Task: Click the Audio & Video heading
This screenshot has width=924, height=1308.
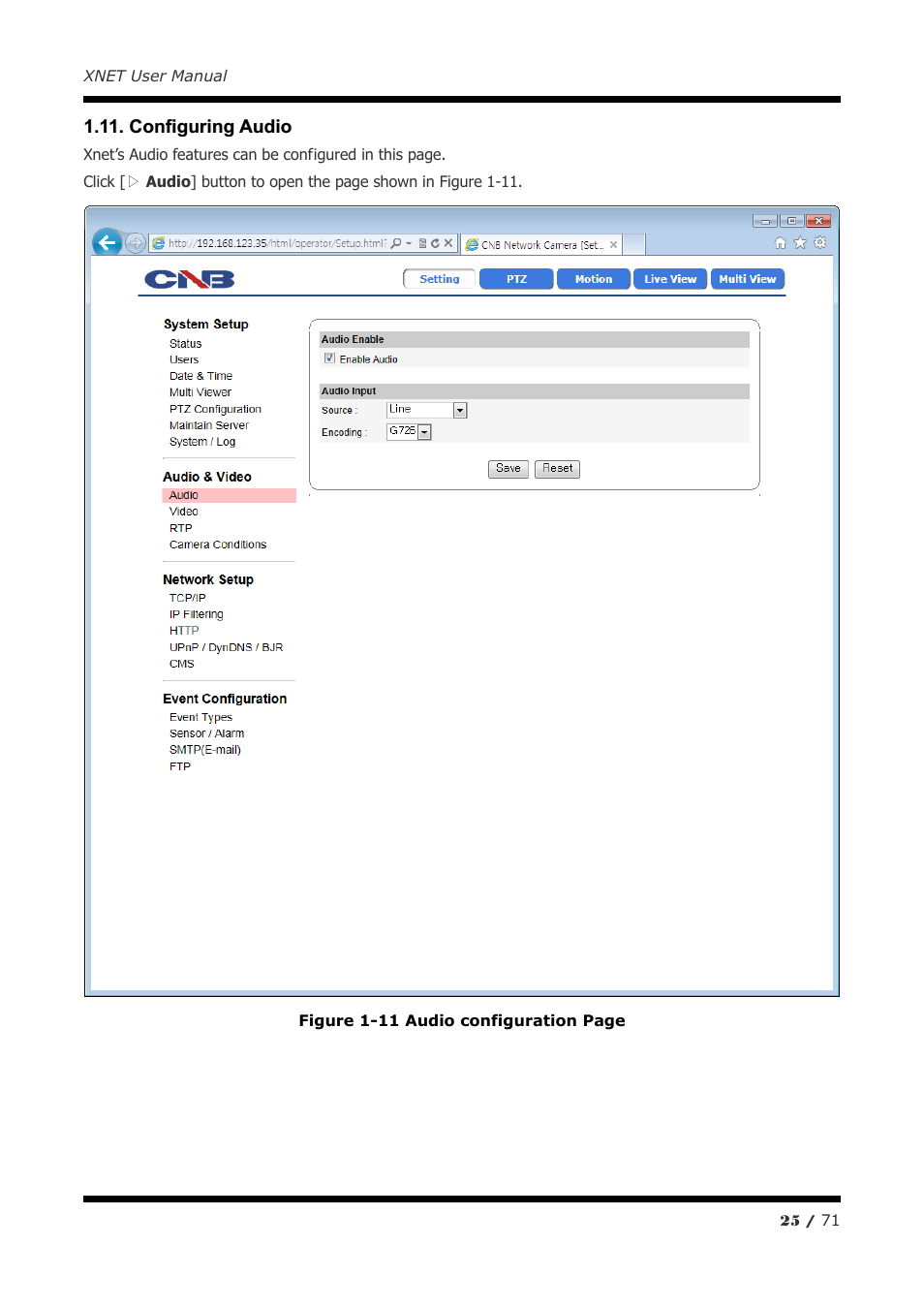Action: point(207,477)
